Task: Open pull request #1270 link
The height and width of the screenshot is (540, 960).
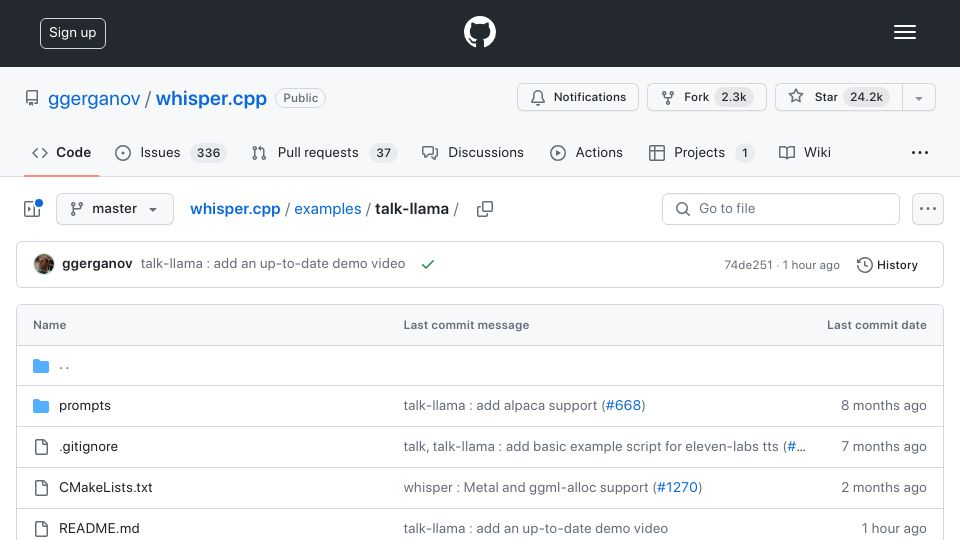Action: (x=677, y=487)
